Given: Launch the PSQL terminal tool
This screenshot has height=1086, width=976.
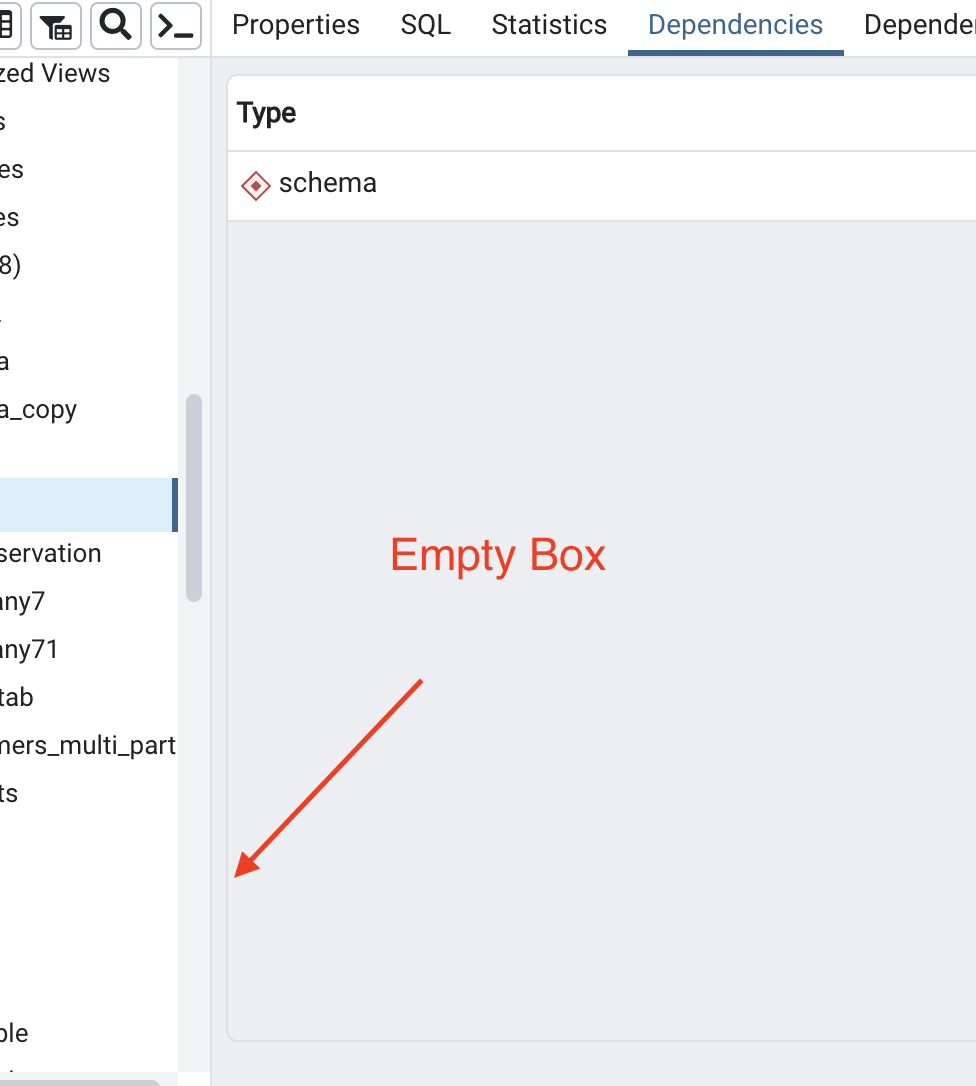Looking at the screenshot, I should [x=176, y=26].
